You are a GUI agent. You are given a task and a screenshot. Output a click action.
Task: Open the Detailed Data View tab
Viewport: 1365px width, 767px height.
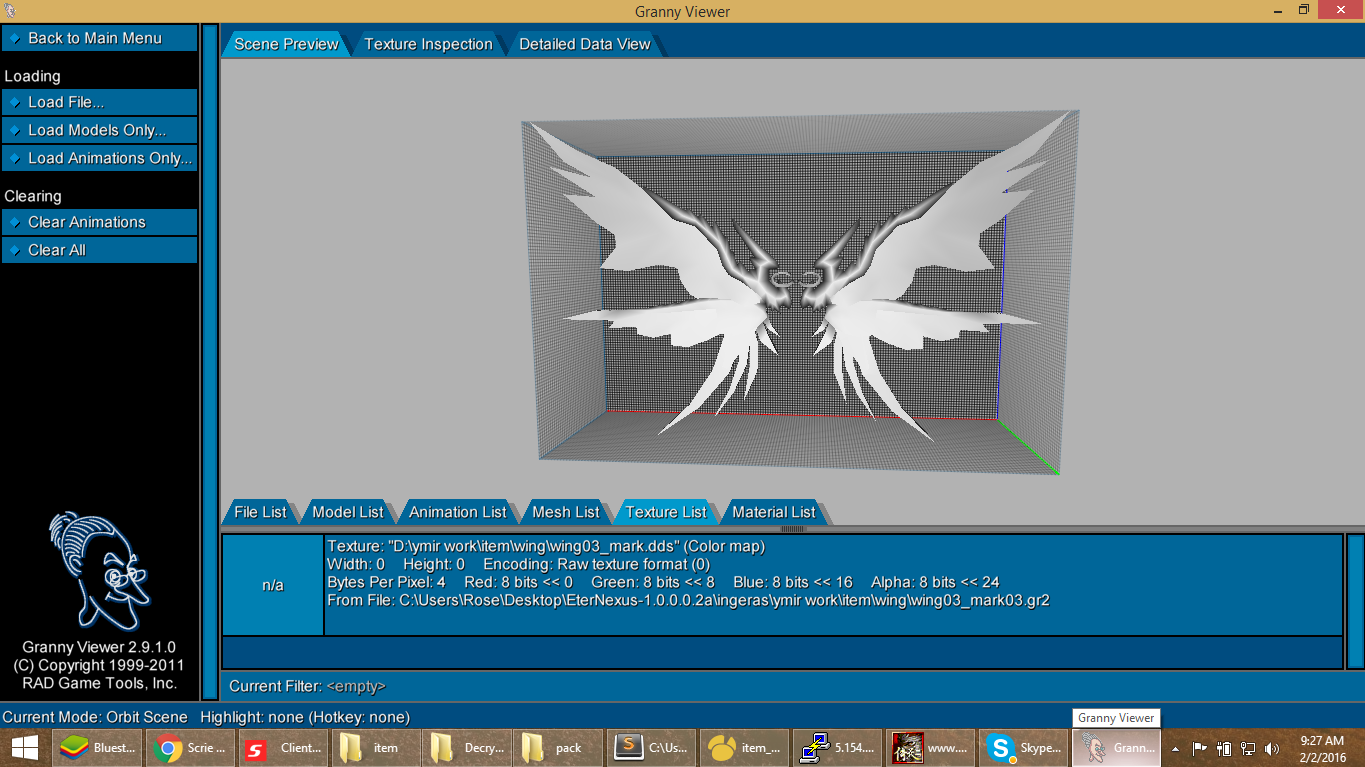click(584, 44)
